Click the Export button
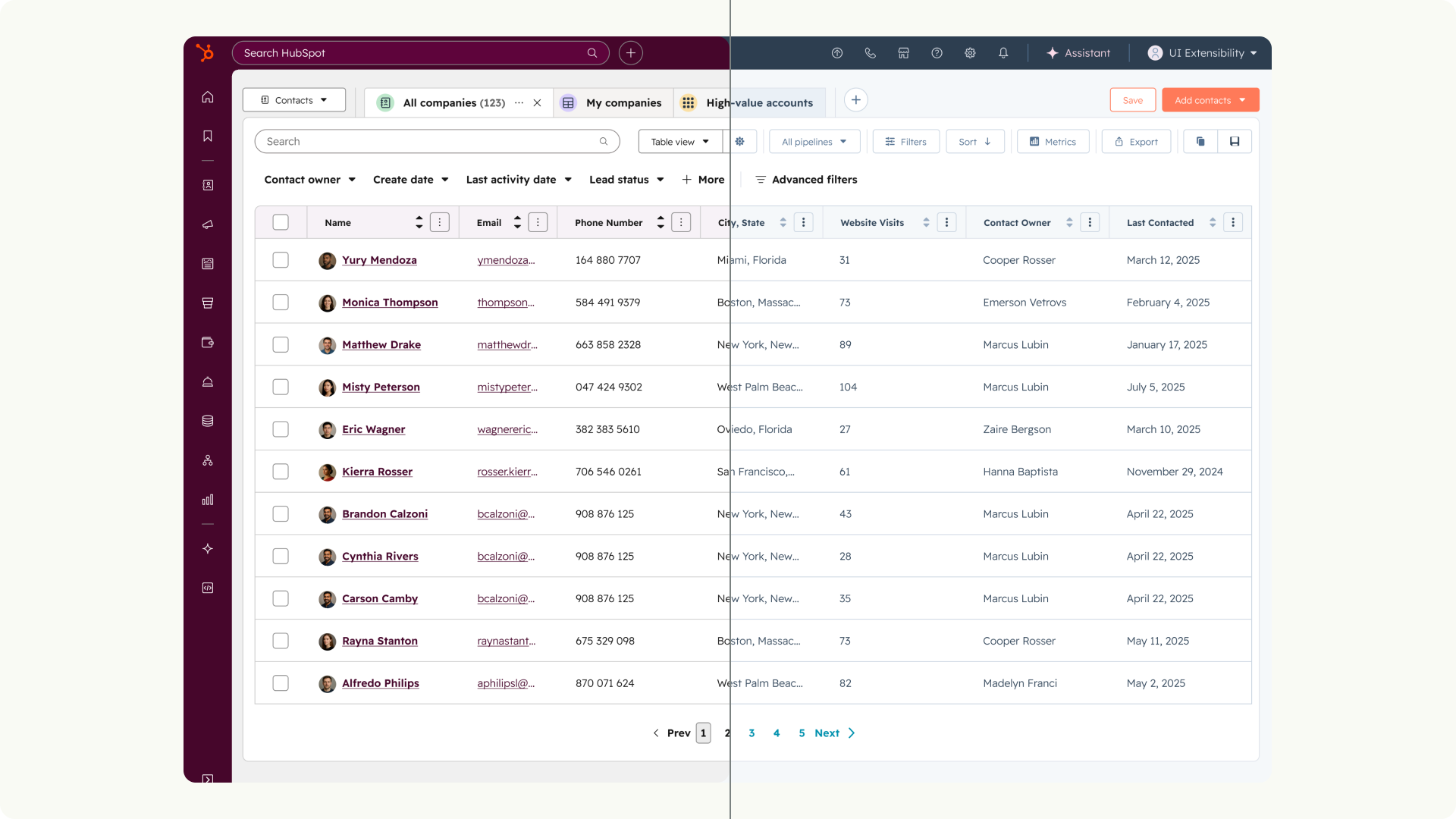The height and width of the screenshot is (819, 1456). (1136, 142)
